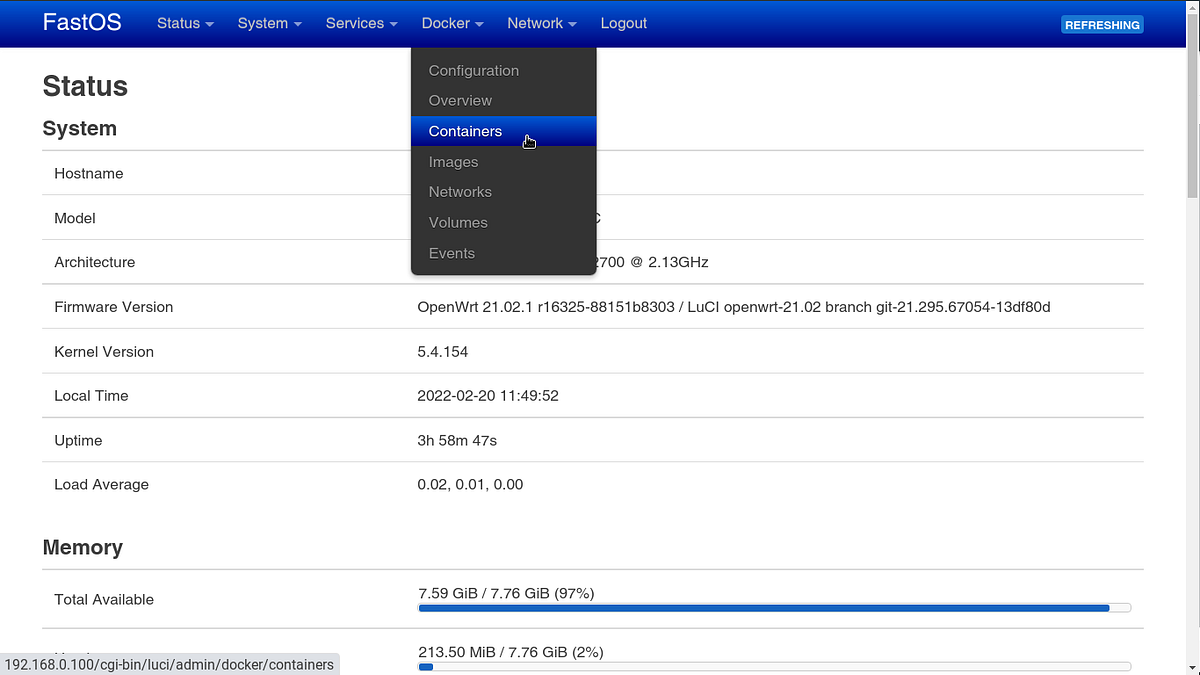1200x675 pixels.
Task: Select Networks in Docker menu
Action: click(x=503, y=192)
